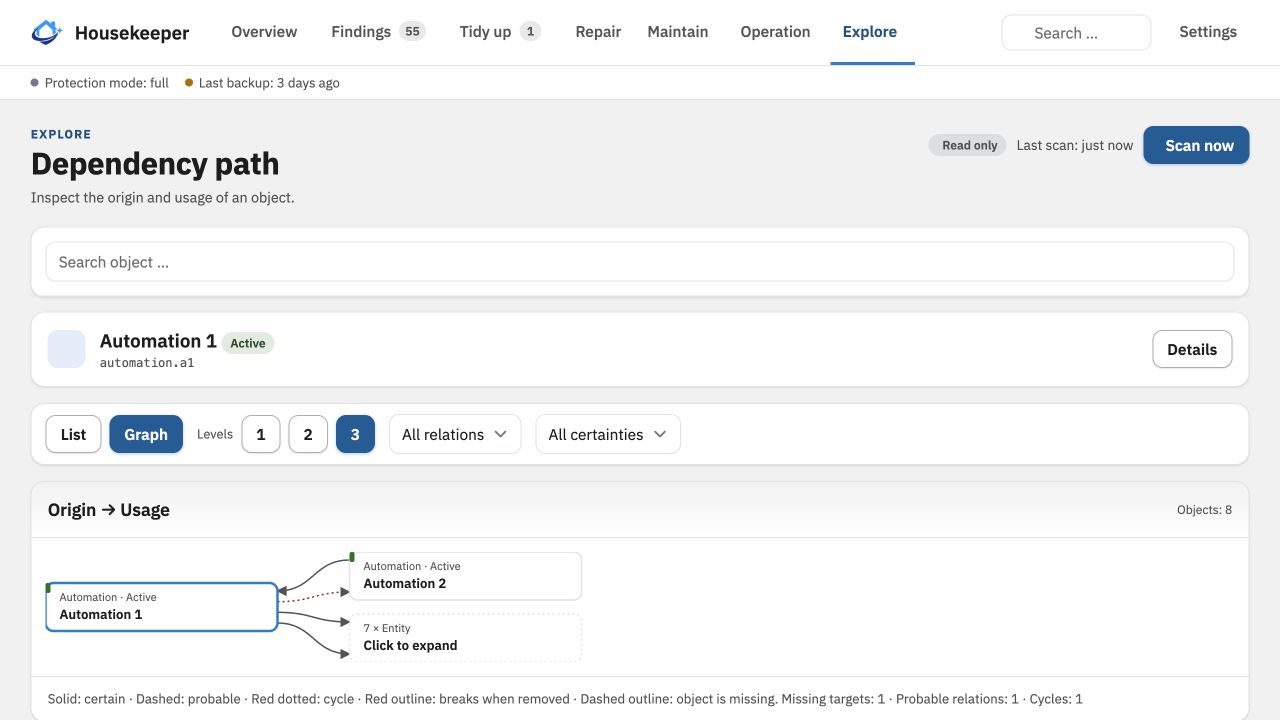Focus the top navigation Search field
This screenshot has width=1280, height=720.
pyautogui.click(x=1076, y=33)
